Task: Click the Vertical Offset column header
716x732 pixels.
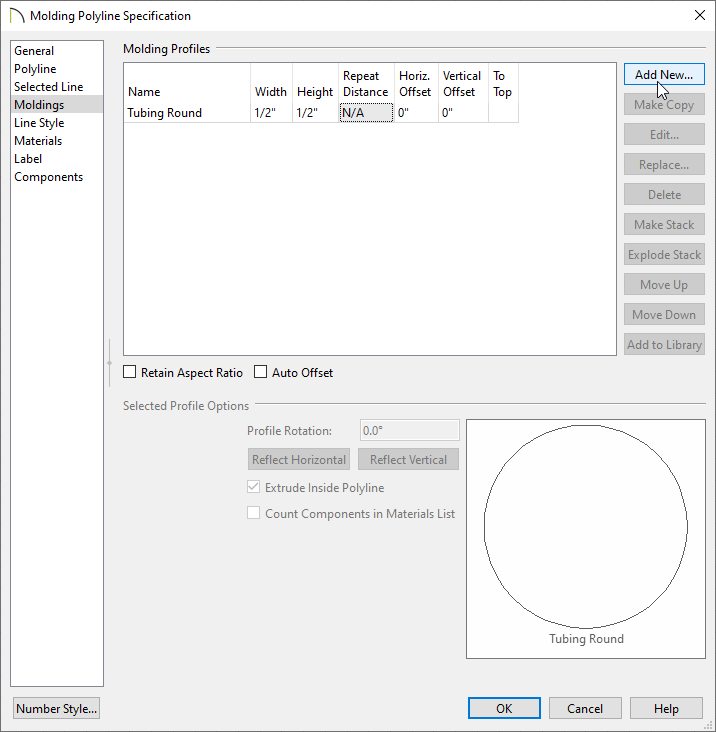Action: 463,84
